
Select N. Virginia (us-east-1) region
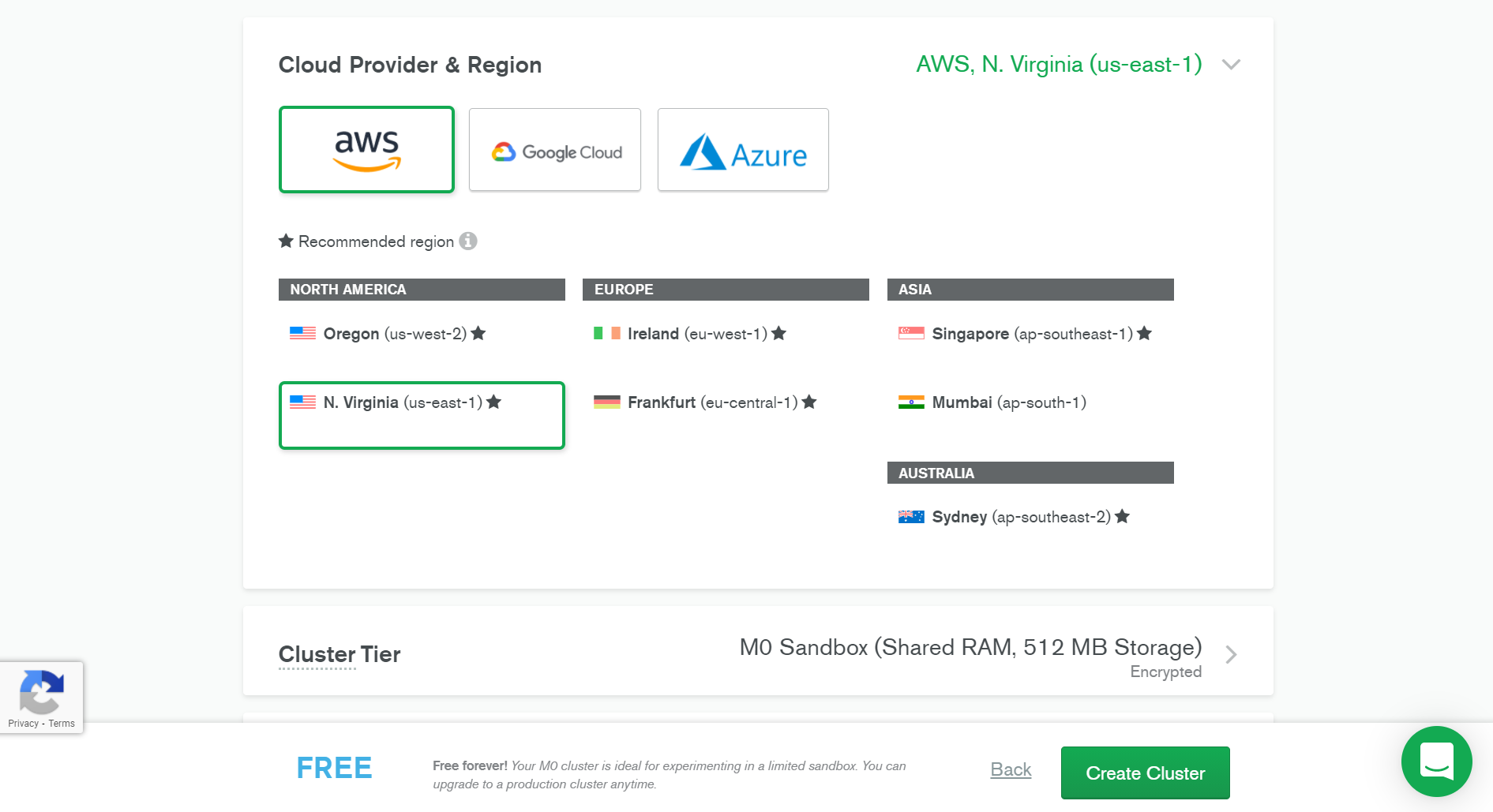[422, 415]
